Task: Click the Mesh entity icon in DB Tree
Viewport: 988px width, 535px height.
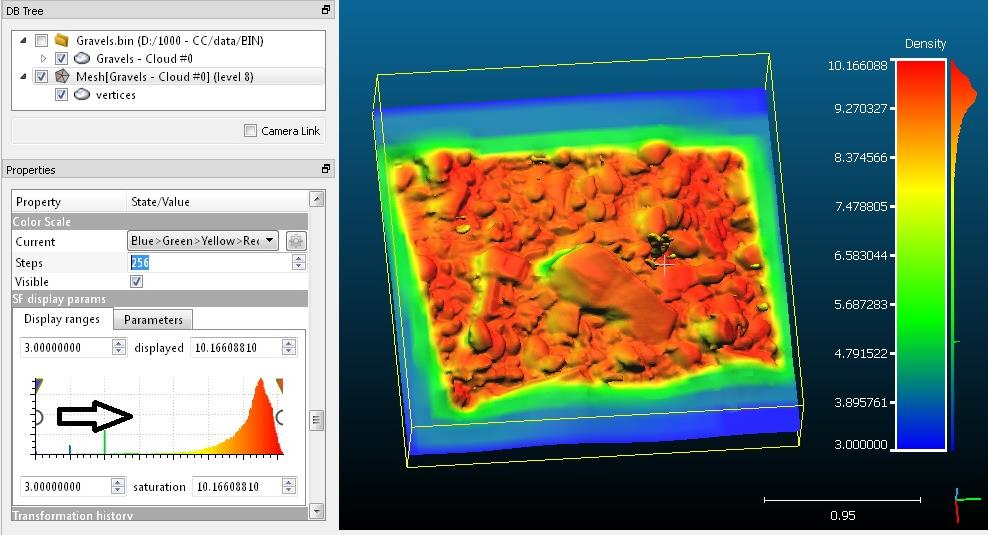Action: tap(62, 76)
